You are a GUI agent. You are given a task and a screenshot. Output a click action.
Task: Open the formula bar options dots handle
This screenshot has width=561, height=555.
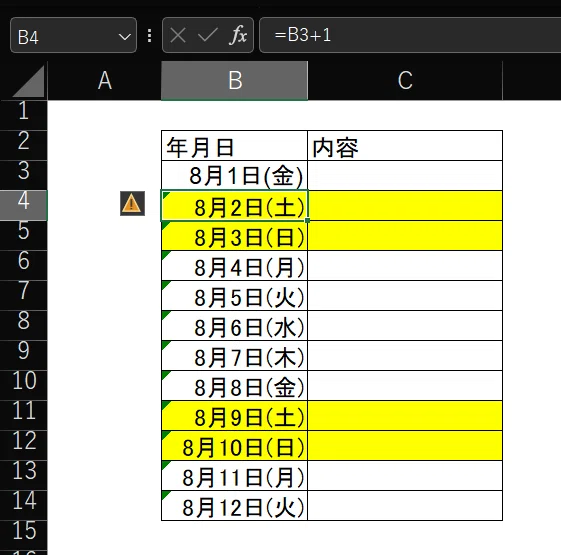tap(150, 35)
